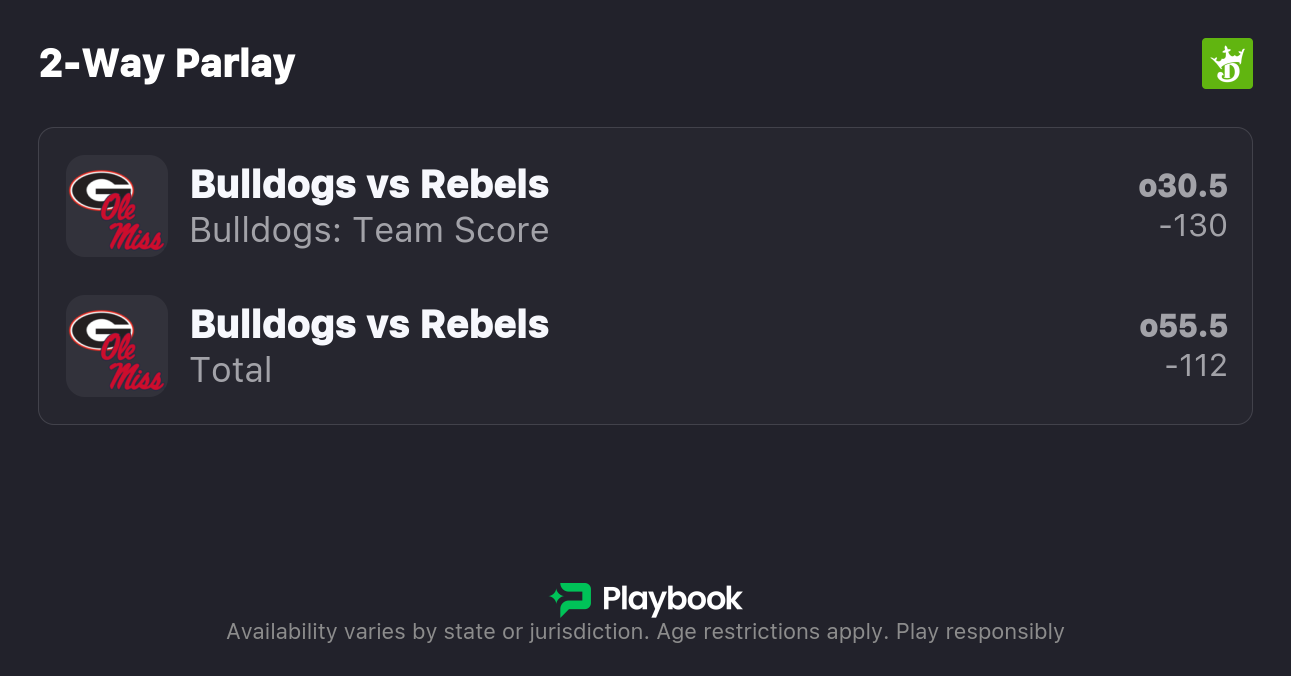Click the team logo beside Bulldogs: Team Score
This screenshot has height=676, width=1291.
coord(116,206)
